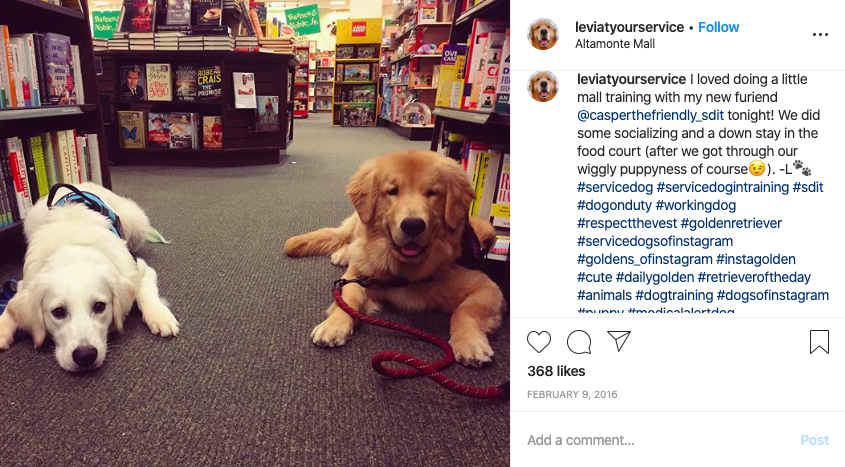
Task: Open the February 9, 2016 timestamp
Action: click(x=572, y=394)
